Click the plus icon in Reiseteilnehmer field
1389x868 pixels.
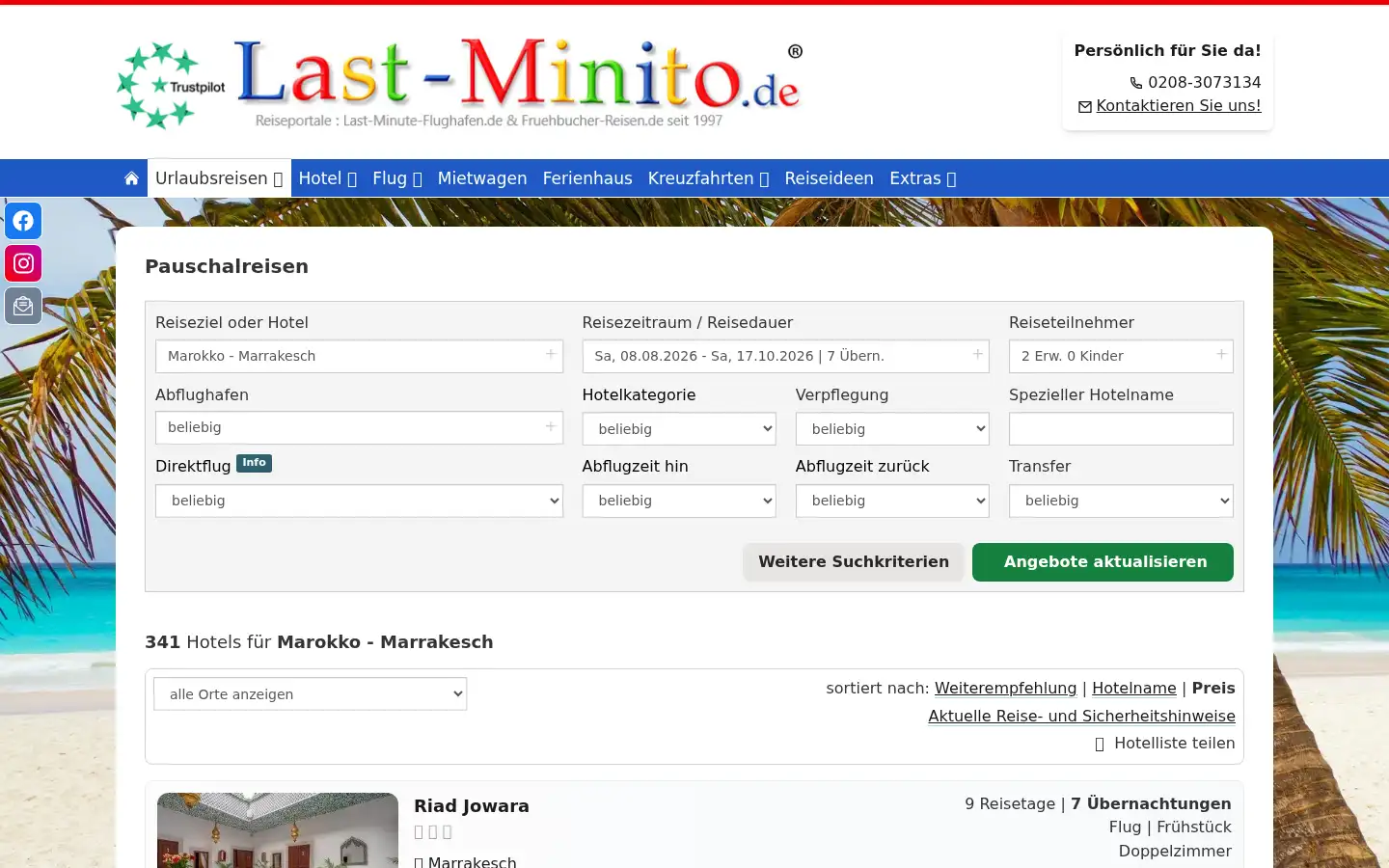[1221, 354]
